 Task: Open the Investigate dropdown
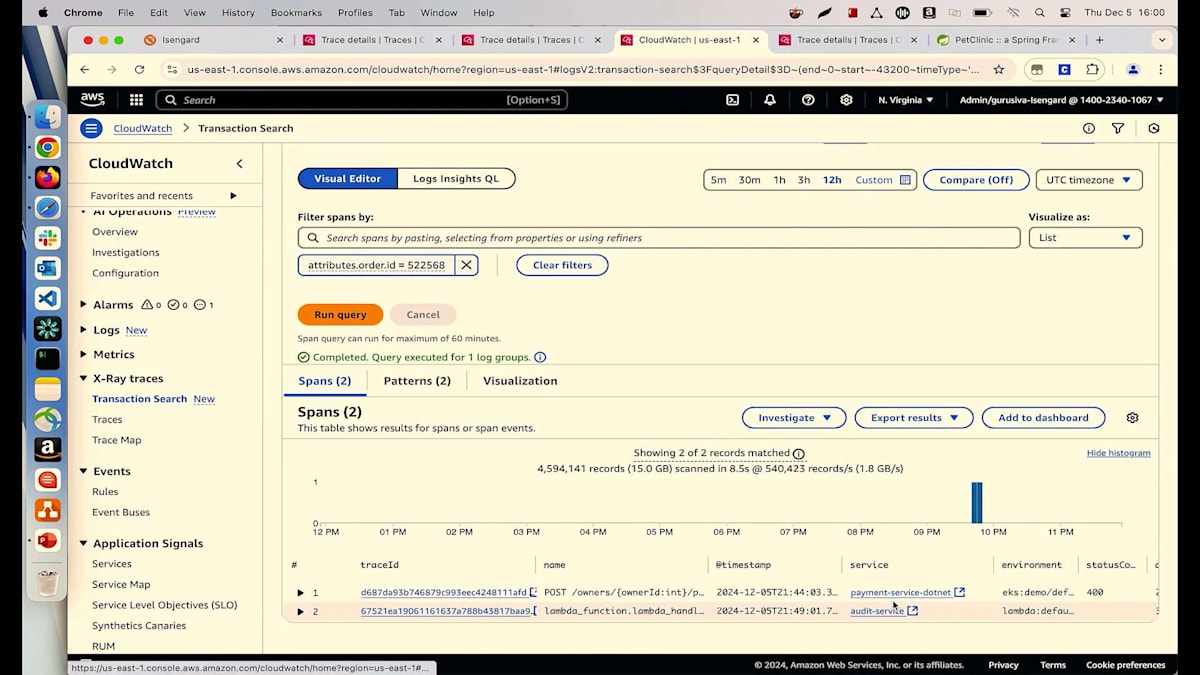tap(794, 418)
